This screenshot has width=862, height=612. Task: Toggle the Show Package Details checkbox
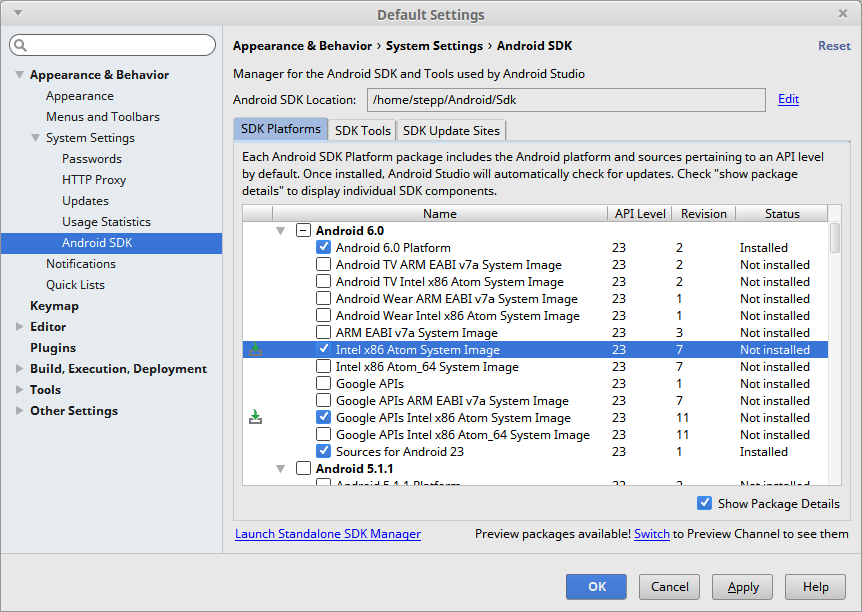pyautogui.click(x=705, y=503)
